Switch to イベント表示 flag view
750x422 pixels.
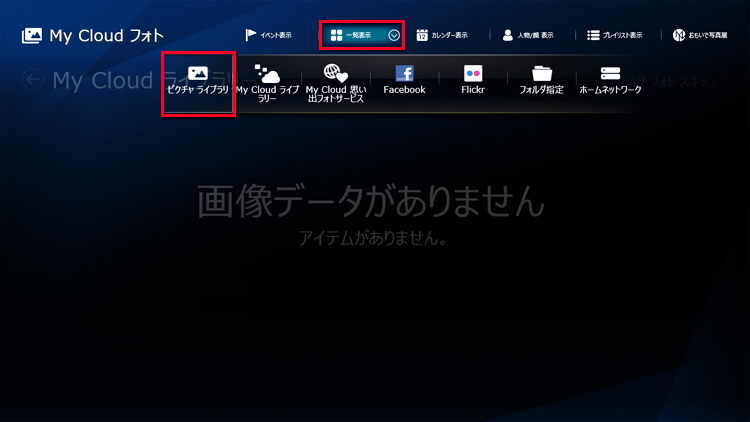pos(268,35)
